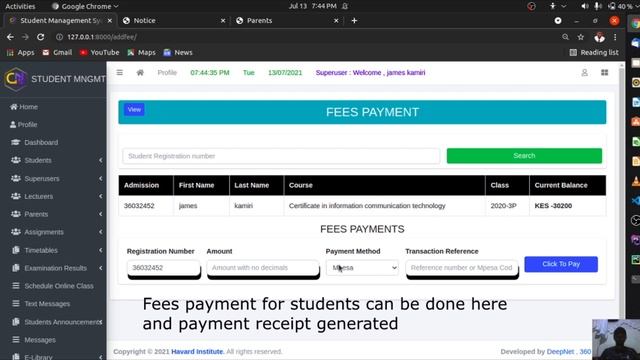The width and height of the screenshot is (640, 360).
Task: Click the Schedule Online Class list icon
Action: 16,286
